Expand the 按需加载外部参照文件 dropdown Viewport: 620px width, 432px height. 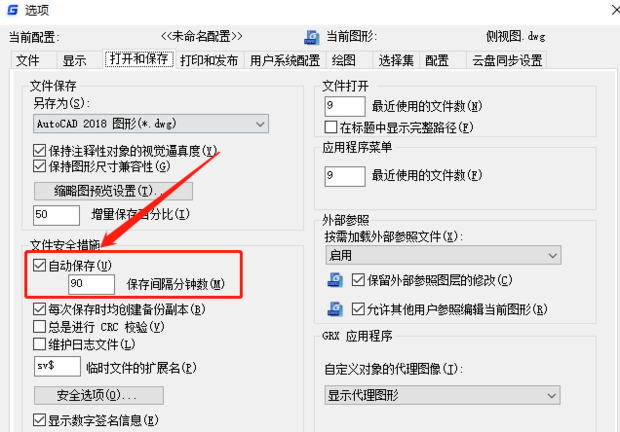click(x=443, y=255)
